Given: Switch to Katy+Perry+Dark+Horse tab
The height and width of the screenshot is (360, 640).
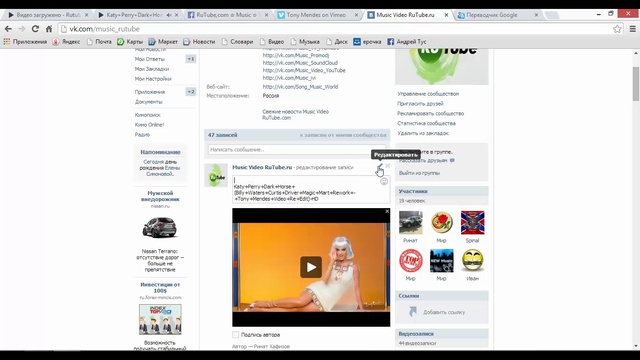Looking at the screenshot, I should tap(135, 15).
